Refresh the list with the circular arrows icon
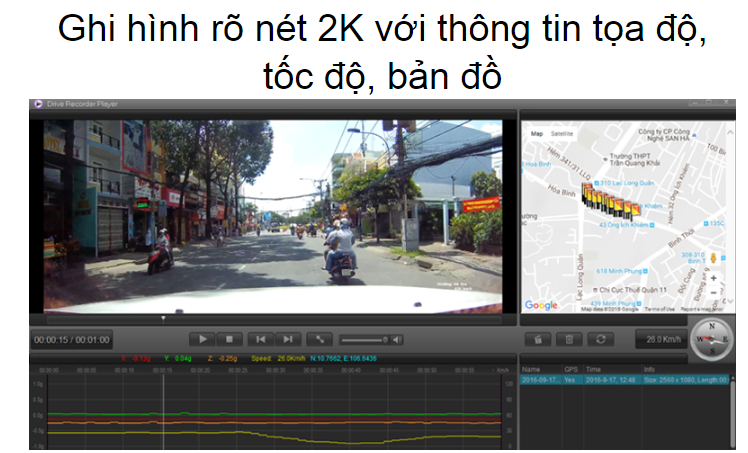748x453 pixels. point(601,340)
